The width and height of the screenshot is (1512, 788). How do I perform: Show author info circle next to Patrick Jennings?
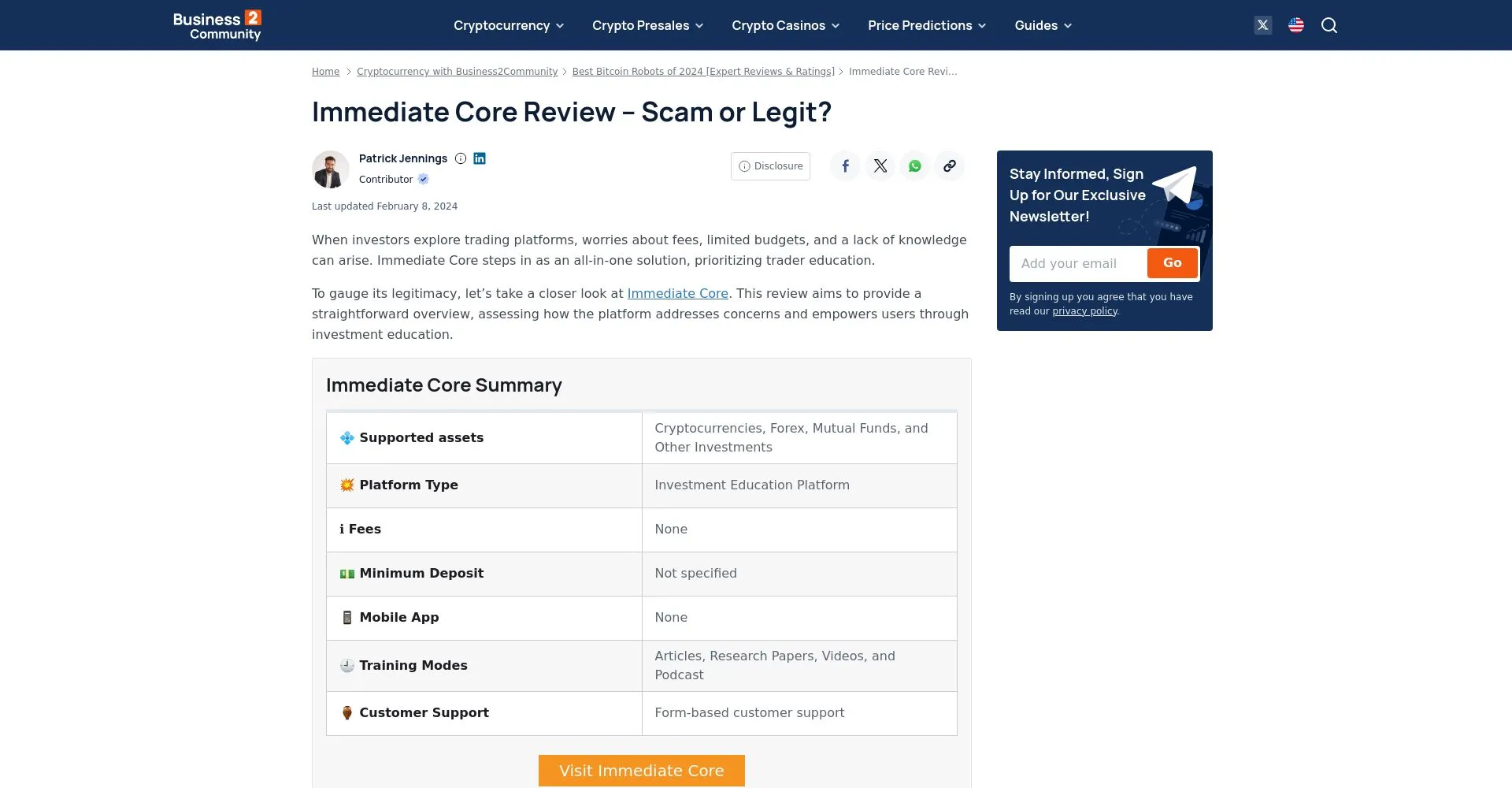point(461,158)
